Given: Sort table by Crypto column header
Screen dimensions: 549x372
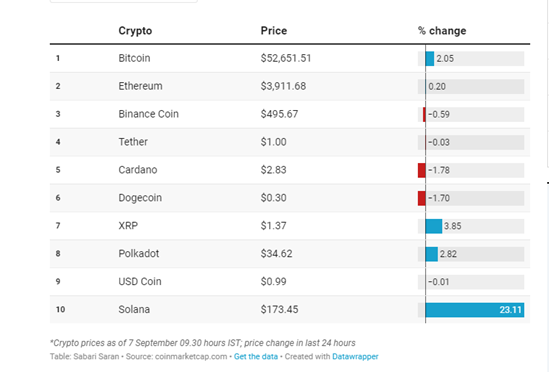Looking at the screenshot, I should point(135,31).
